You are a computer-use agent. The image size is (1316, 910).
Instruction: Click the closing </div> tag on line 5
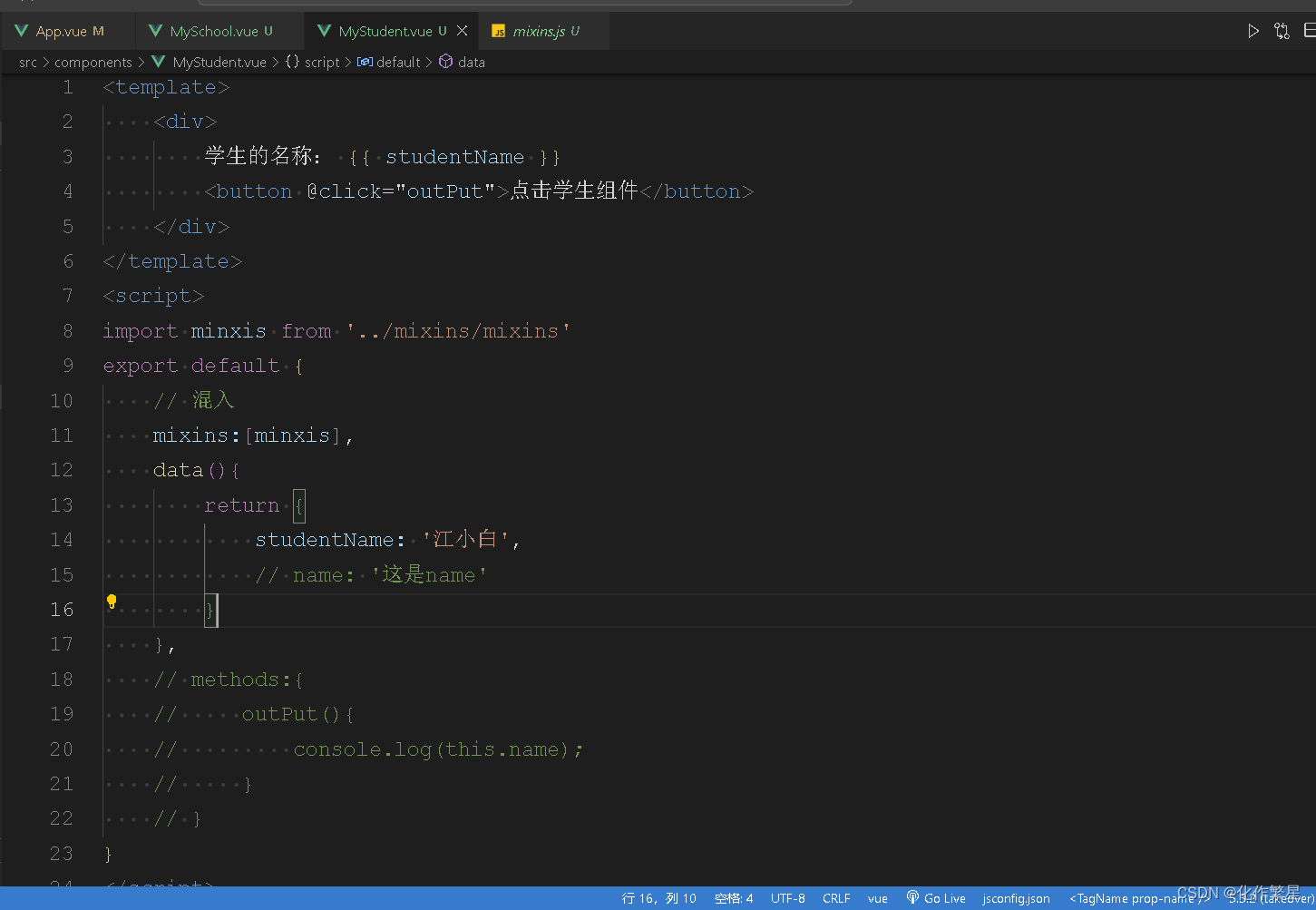[x=192, y=227]
